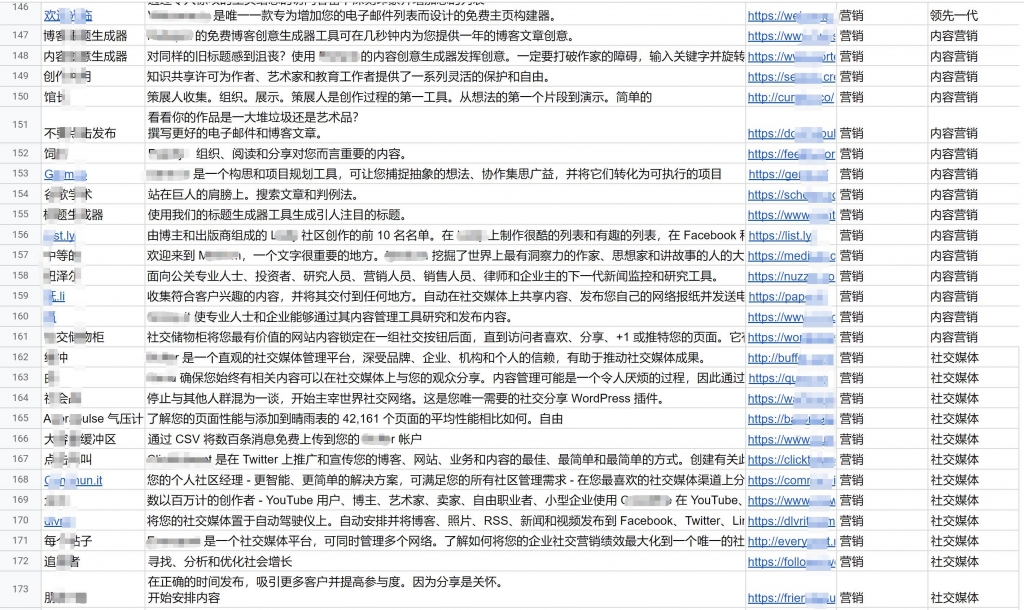1024x610 pixels.
Task: Click the cell starting 您的个人社区经理
Action: click(x=445, y=480)
